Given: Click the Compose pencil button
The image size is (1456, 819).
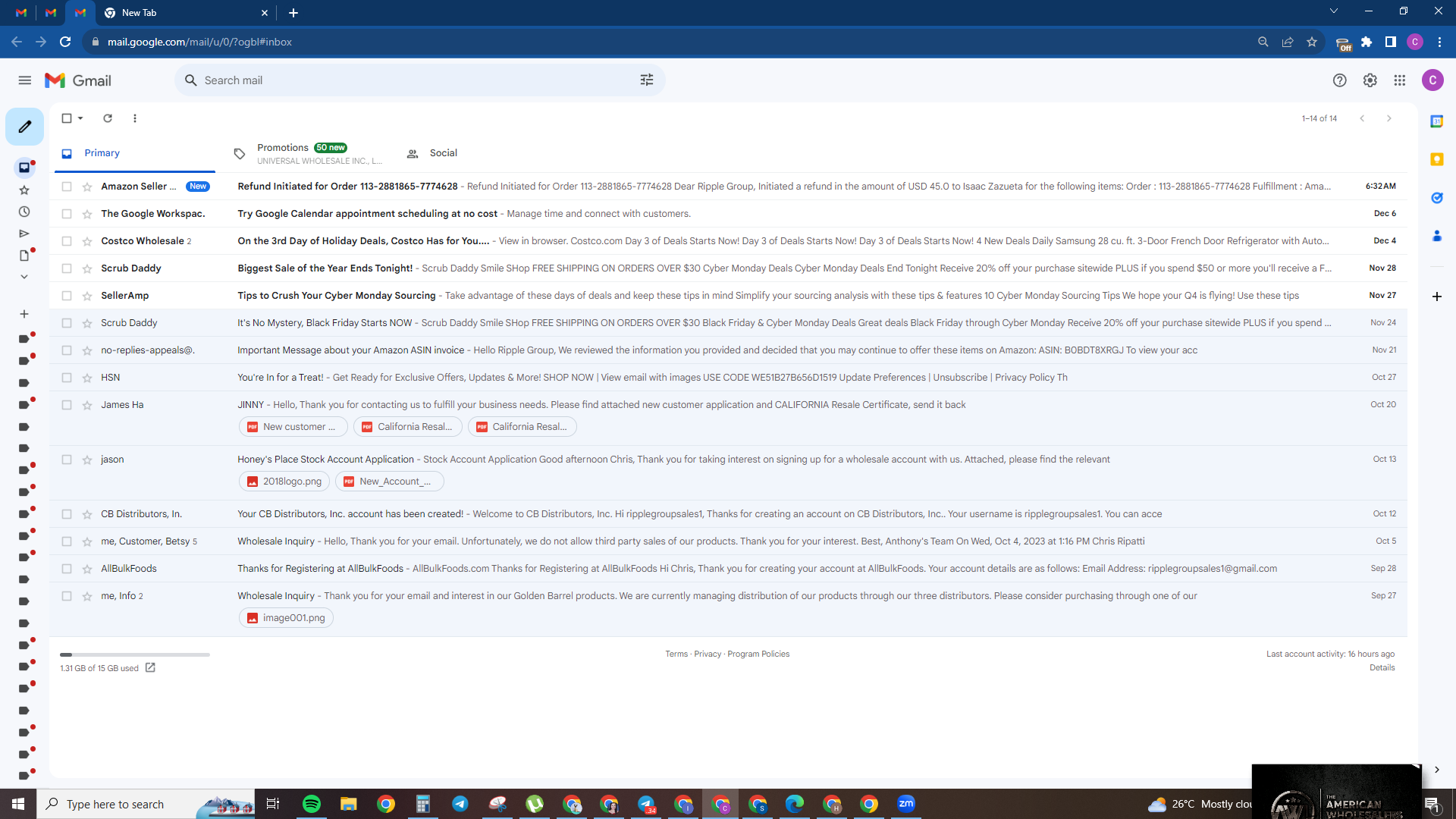Looking at the screenshot, I should point(25,127).
